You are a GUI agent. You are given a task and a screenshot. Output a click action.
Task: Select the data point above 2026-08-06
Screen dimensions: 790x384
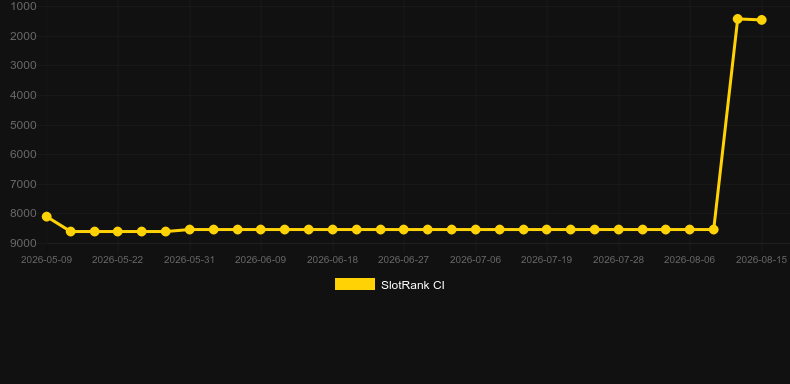690,229
